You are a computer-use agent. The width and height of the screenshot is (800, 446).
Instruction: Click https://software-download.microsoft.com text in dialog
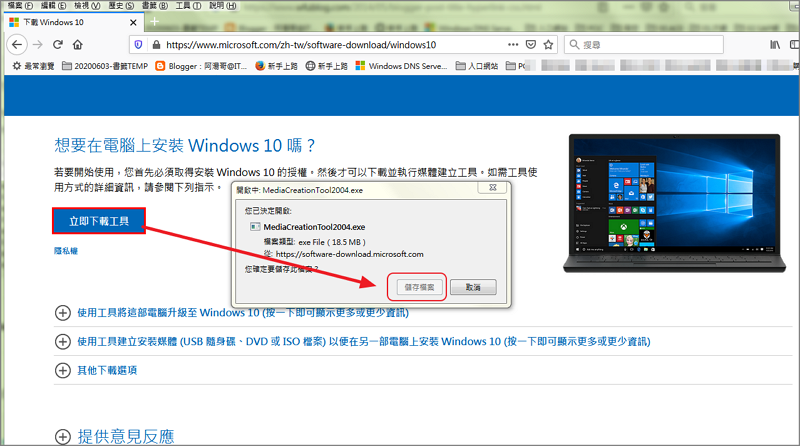[x=349, y=254]
